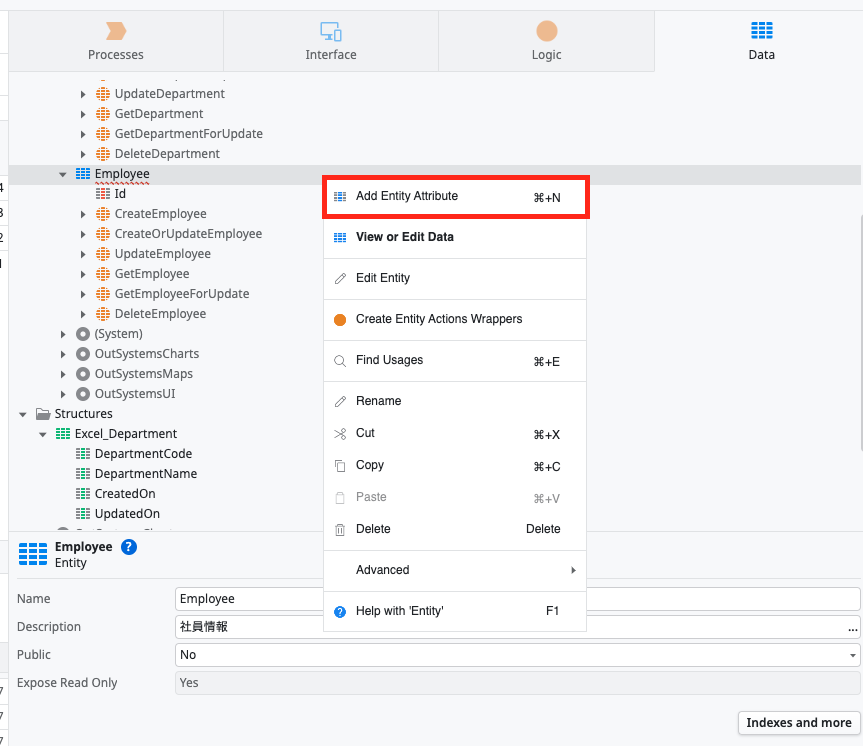Click the blue help icon next to Employee
Screen dimensions: 863x746
pos(129,547)
